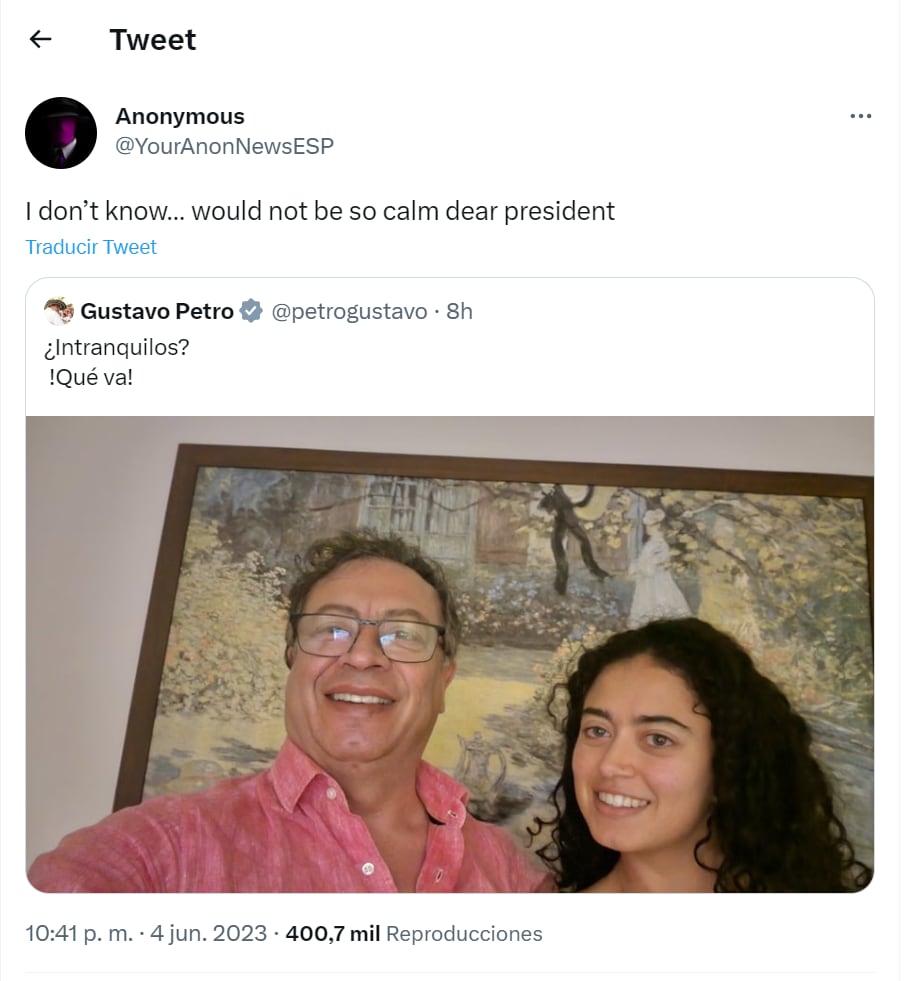This screenshot has height=981, width=922.
Task: Click the 4 jun. 2023 date
Action: 208,934
